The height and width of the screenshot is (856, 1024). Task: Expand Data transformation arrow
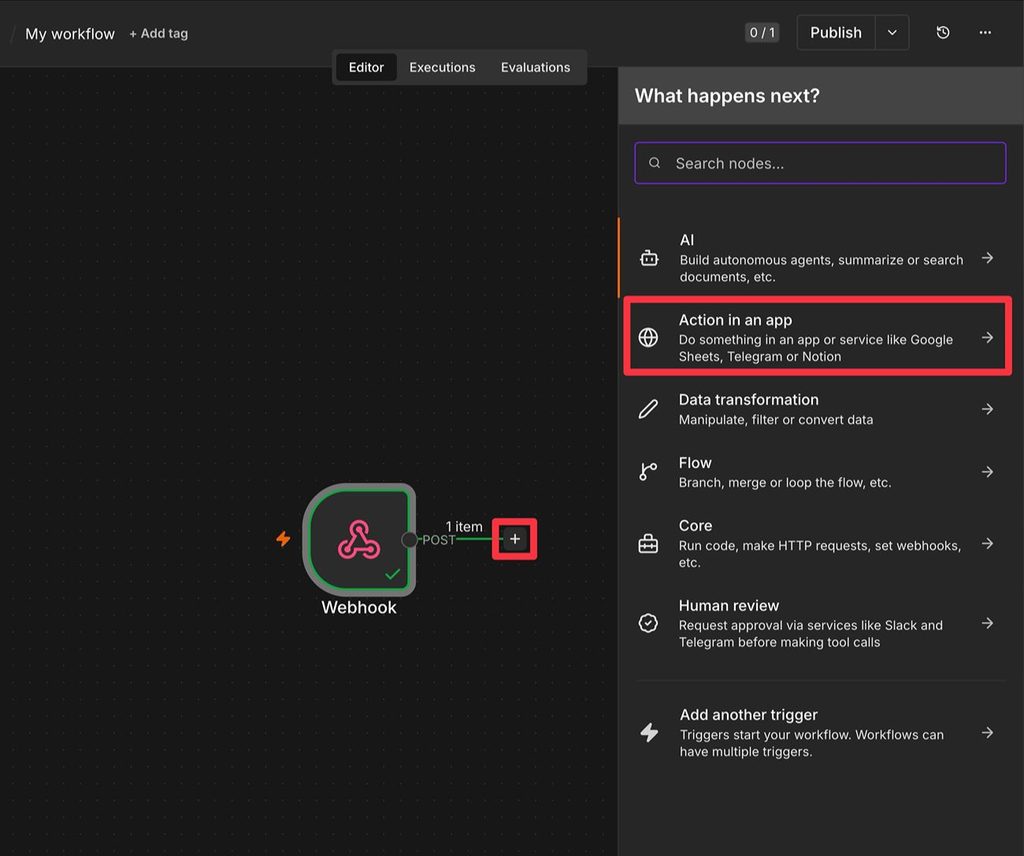[987, 409]
